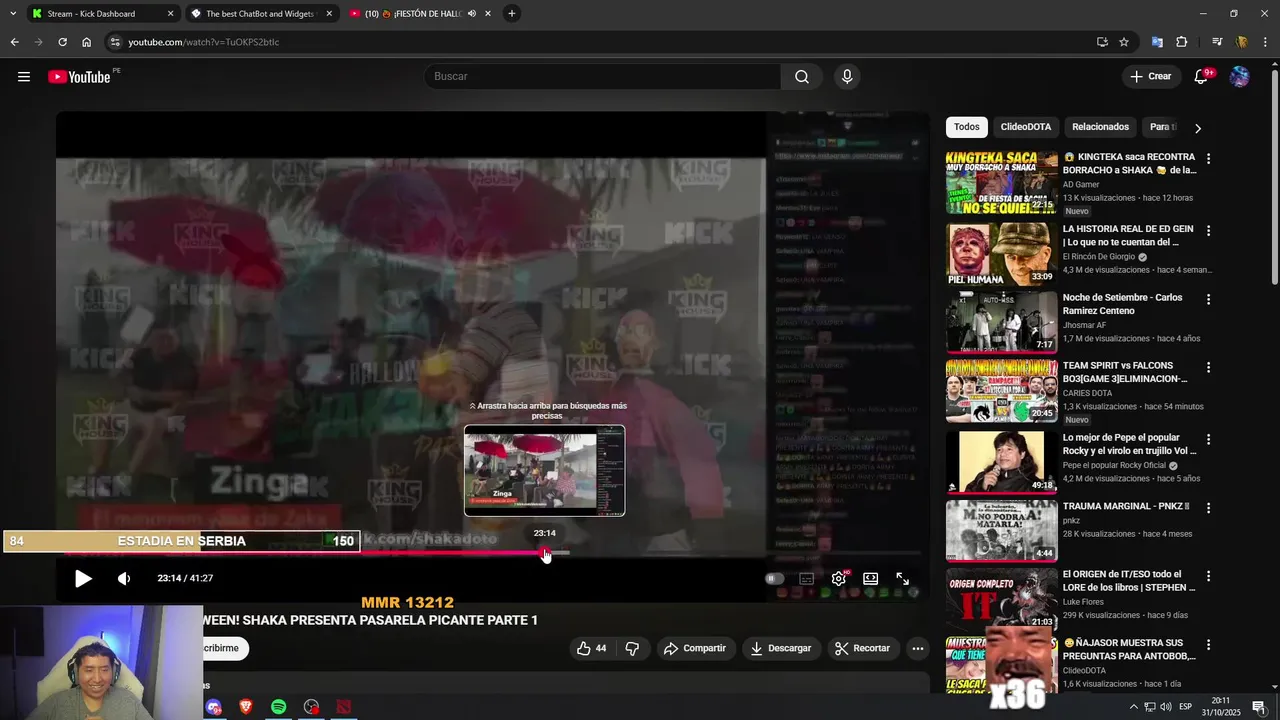Image resolution: width=1280 pixels, height=720 pixels.
Task: Go to browser home page
Action: click(86, 42)
